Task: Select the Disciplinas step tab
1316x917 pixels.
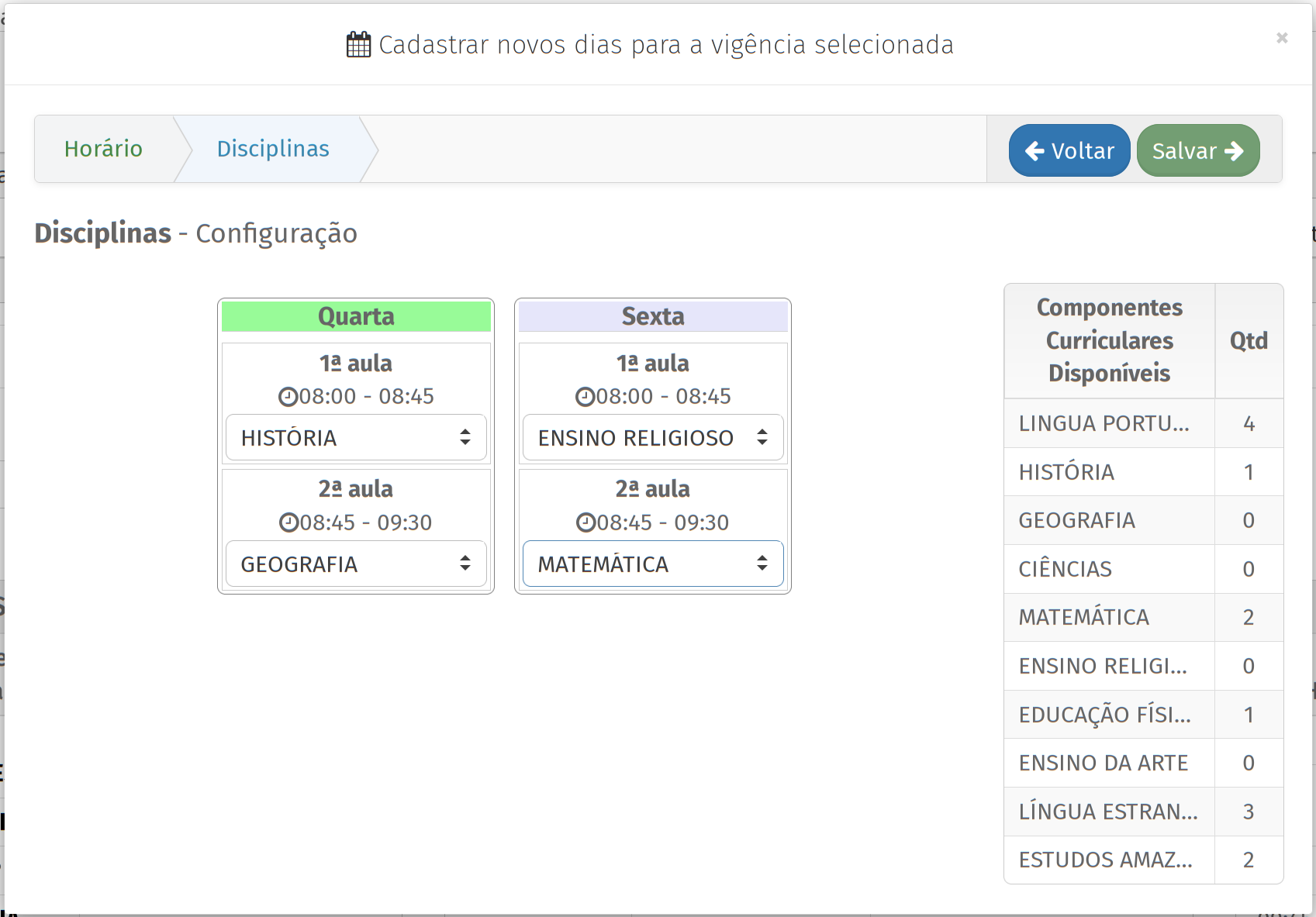Action: (273, 149)
